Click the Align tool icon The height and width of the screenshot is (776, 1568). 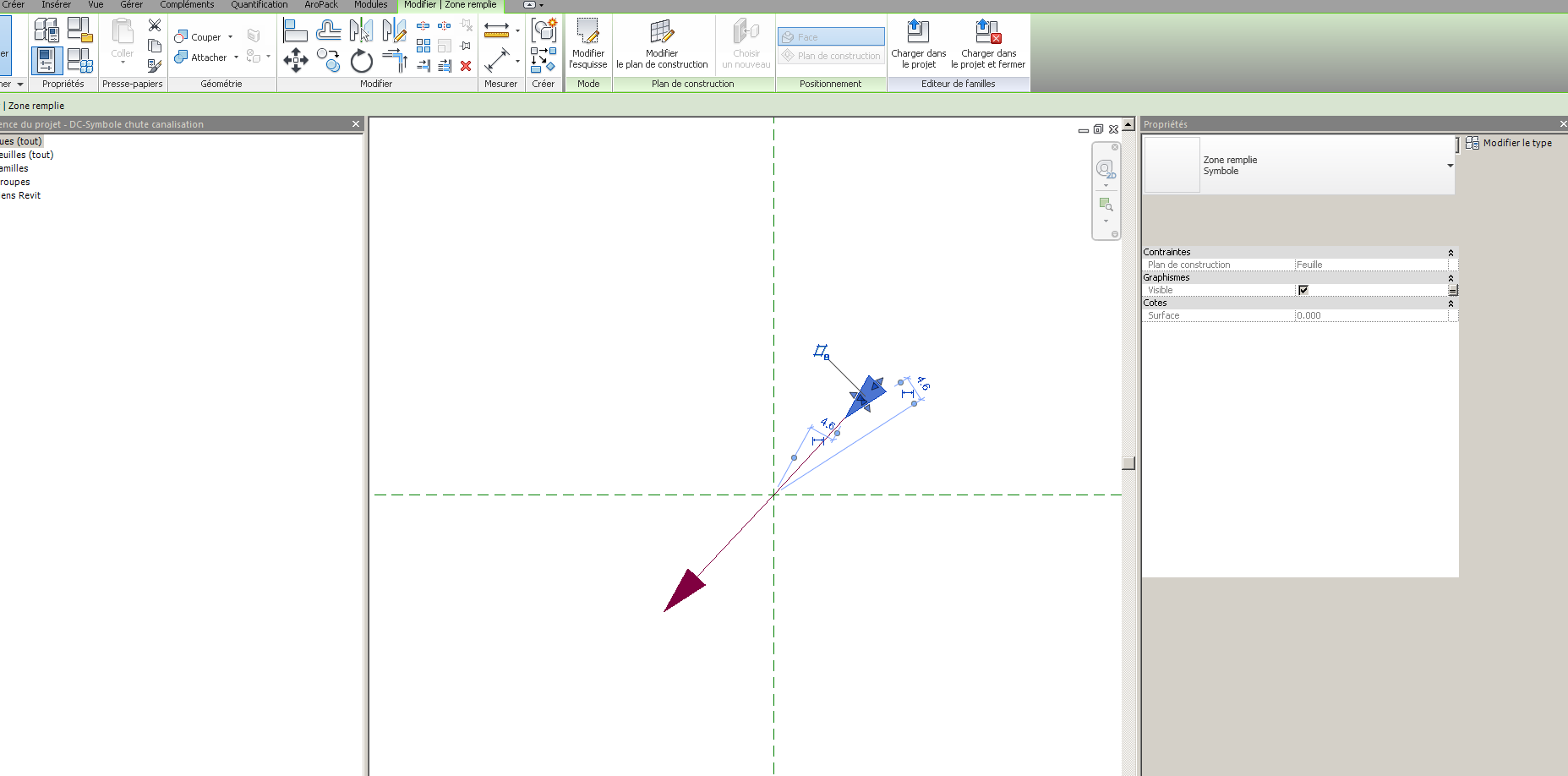tap(295, 31)
